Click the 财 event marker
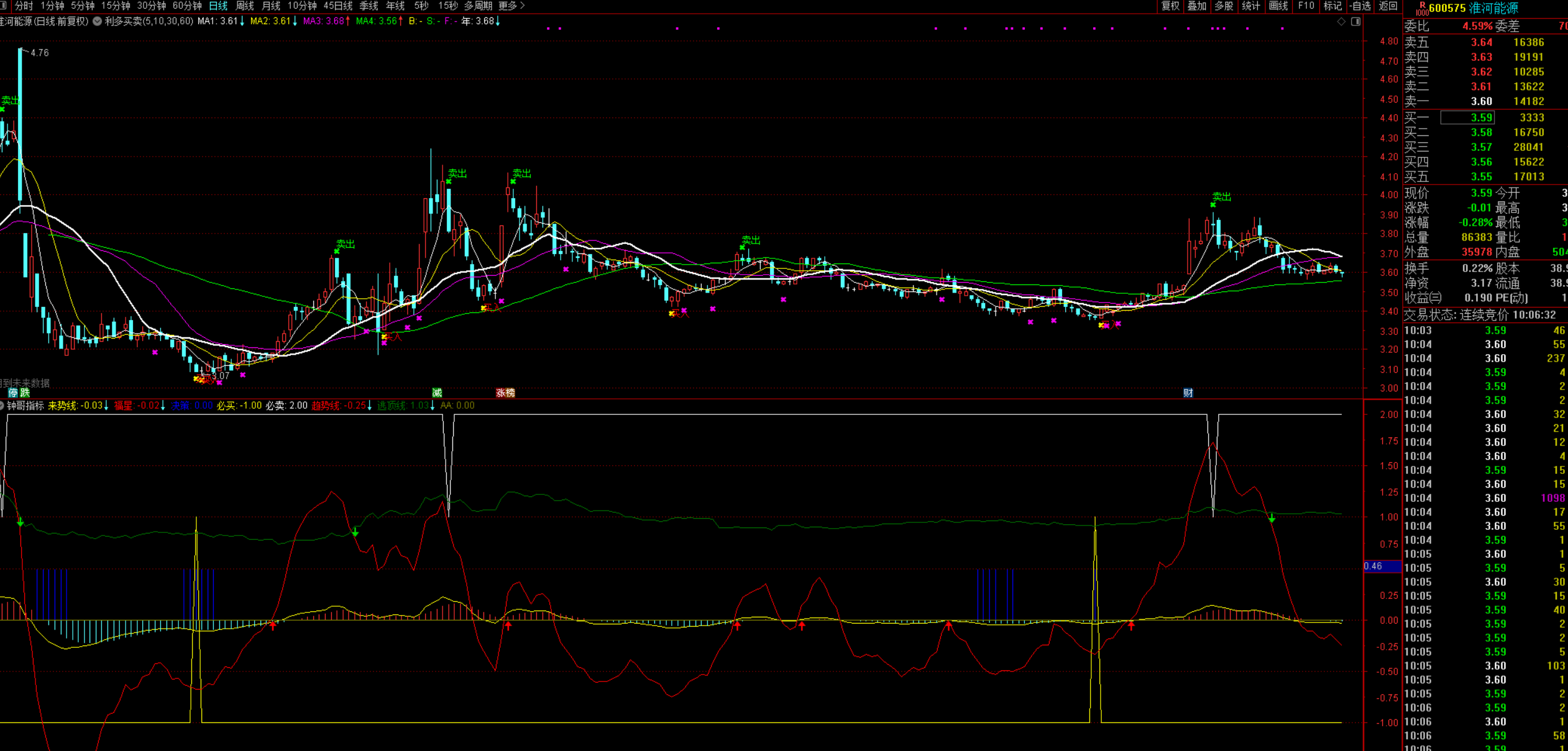The image size is (1568, 751). pos(1188,393)
